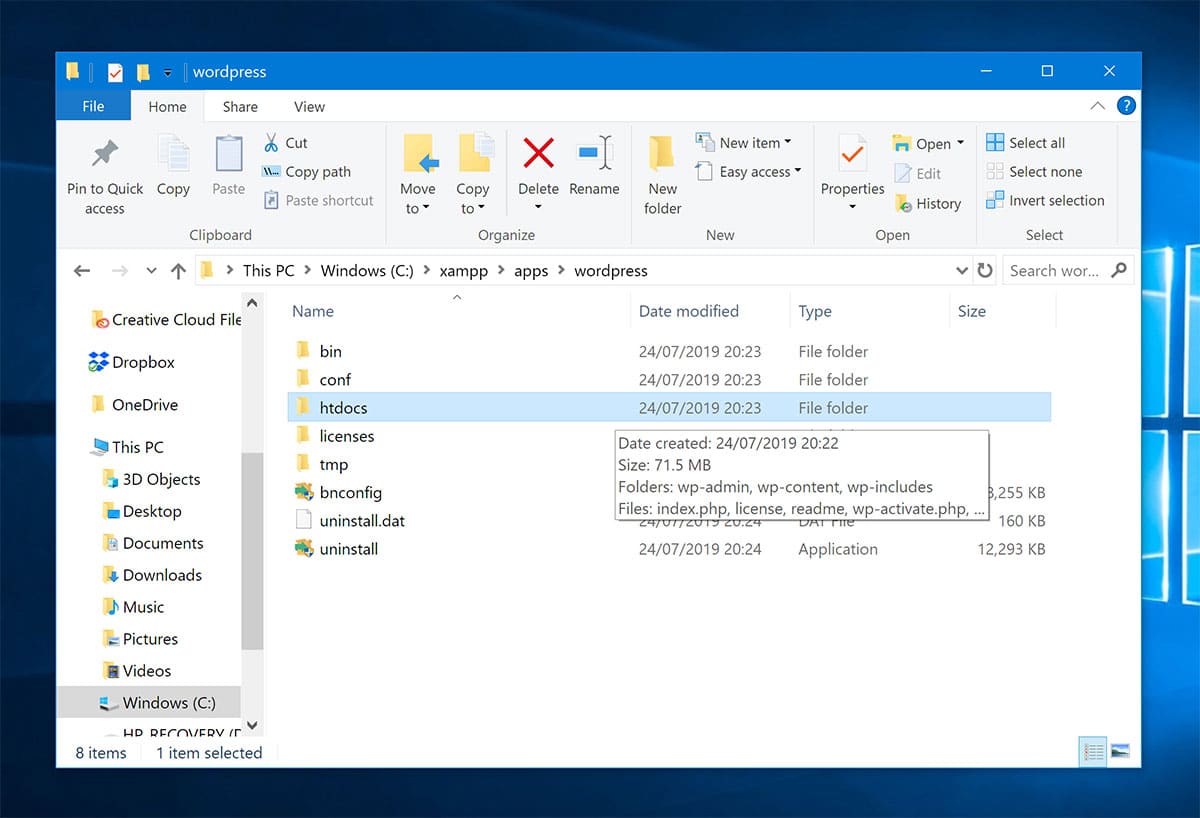The width and height of the screenshot is (1200, 818).
Task: Click New folder icon in title bar
Action: [143, 72]
